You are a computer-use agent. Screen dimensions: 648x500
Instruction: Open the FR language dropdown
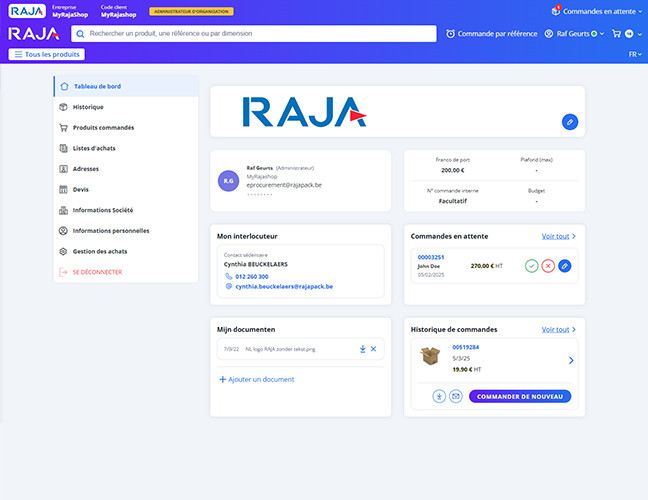pyautogui.click(x=635, y=55)
